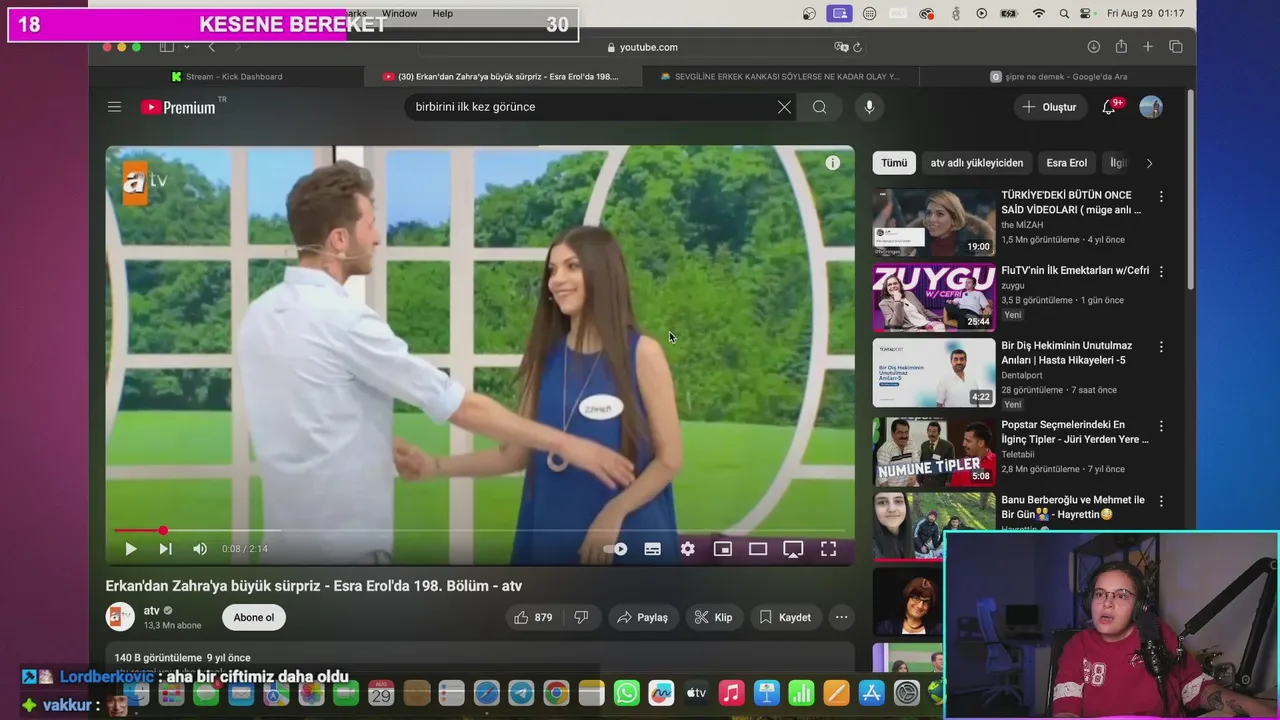The image size is (1280, 720).
Task: Toggle subtitles in the player
Action: (x=652, y=548)
